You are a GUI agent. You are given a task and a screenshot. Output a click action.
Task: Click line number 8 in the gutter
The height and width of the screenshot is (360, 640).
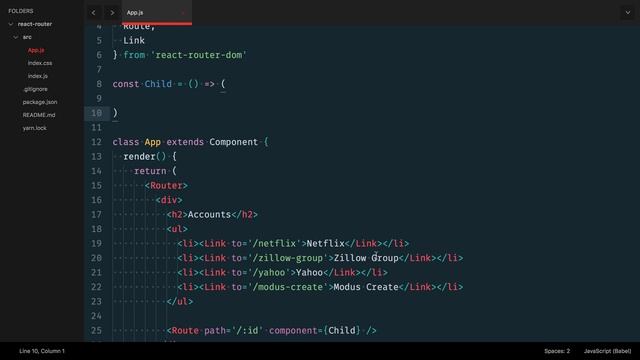(x=99, y=84)
